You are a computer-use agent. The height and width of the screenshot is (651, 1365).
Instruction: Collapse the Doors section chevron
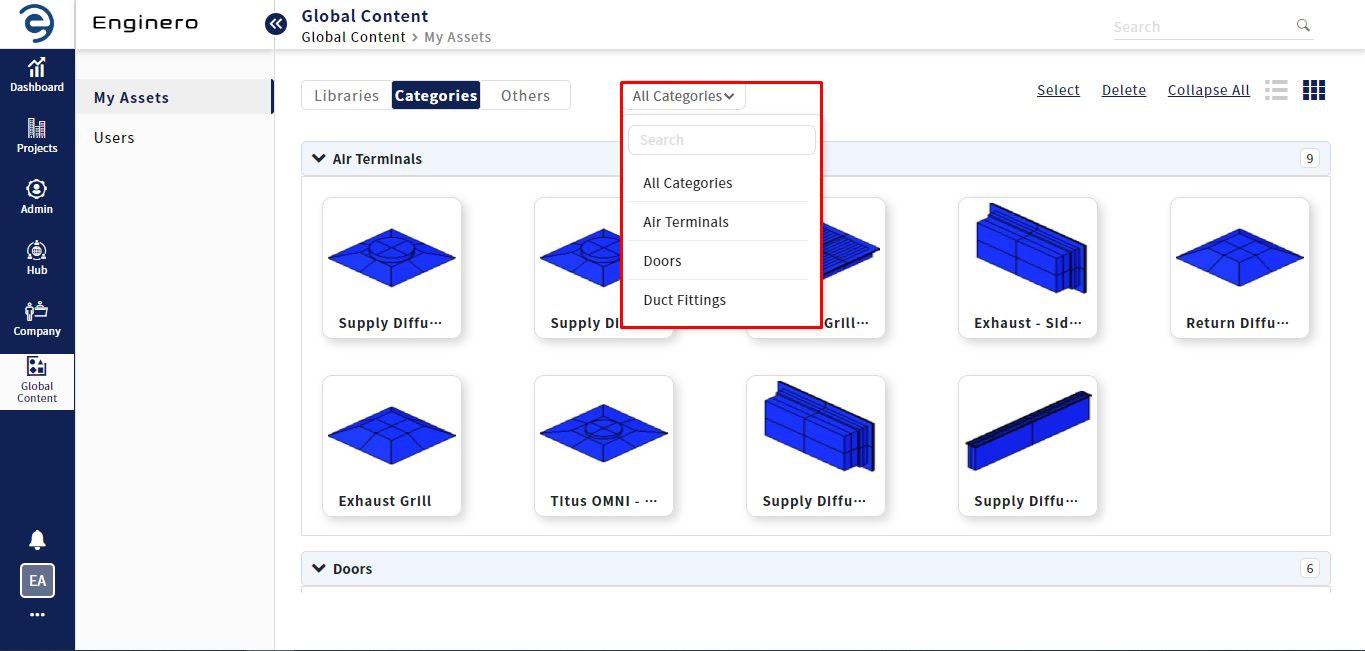(x=319, y=568)
